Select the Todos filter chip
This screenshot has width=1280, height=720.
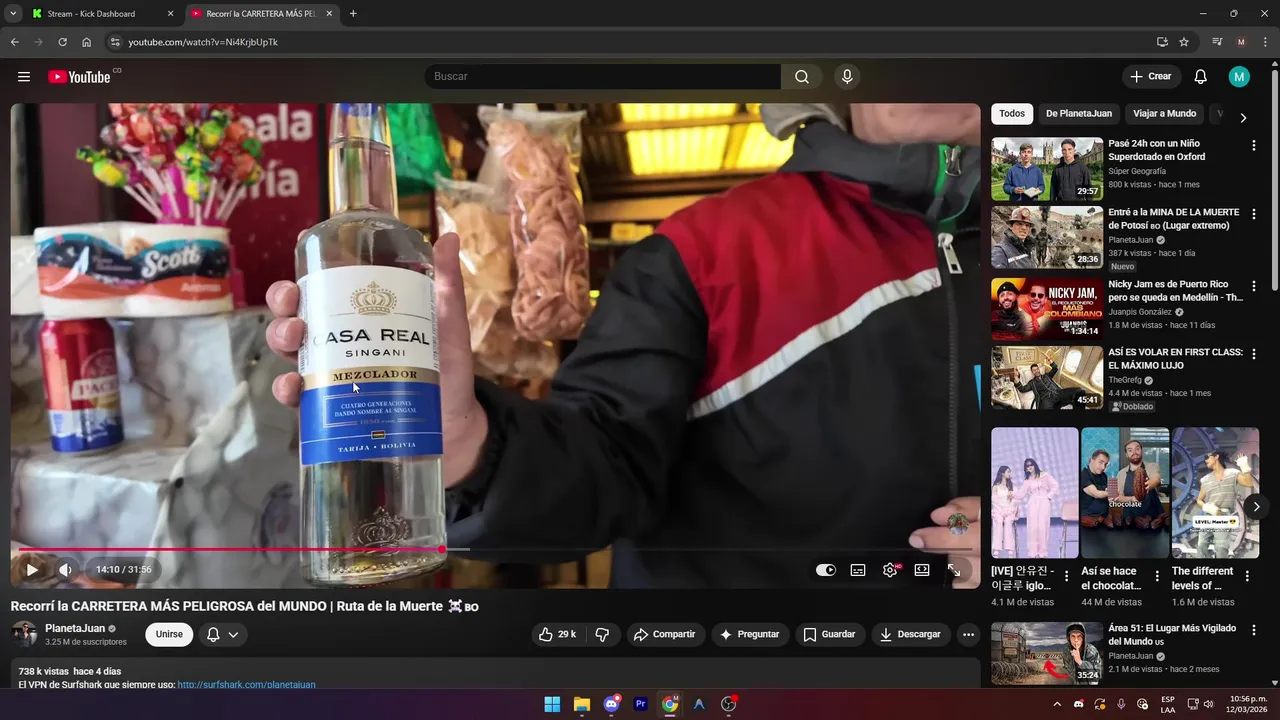click(1012, 114)
